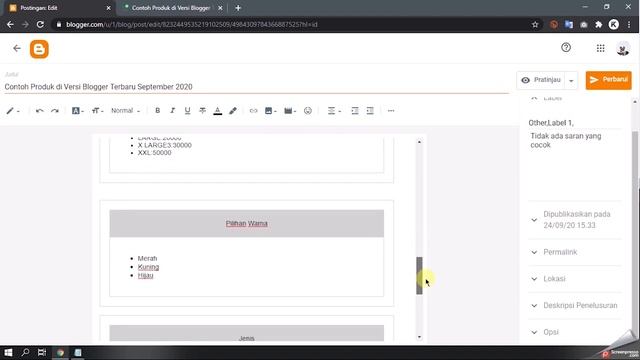This screenshot has height=360, width=640.
Task: Click the Jenis heading text
Action: click(247, 338)
